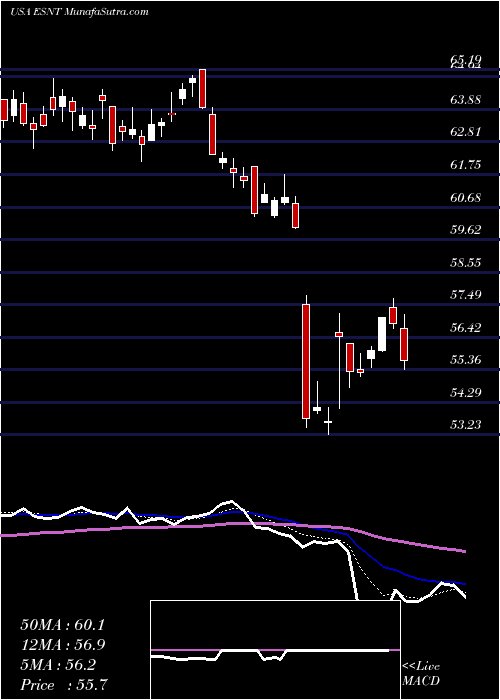Click the 62.81 price axis label
Screen dimensions: 500x700
466,132
